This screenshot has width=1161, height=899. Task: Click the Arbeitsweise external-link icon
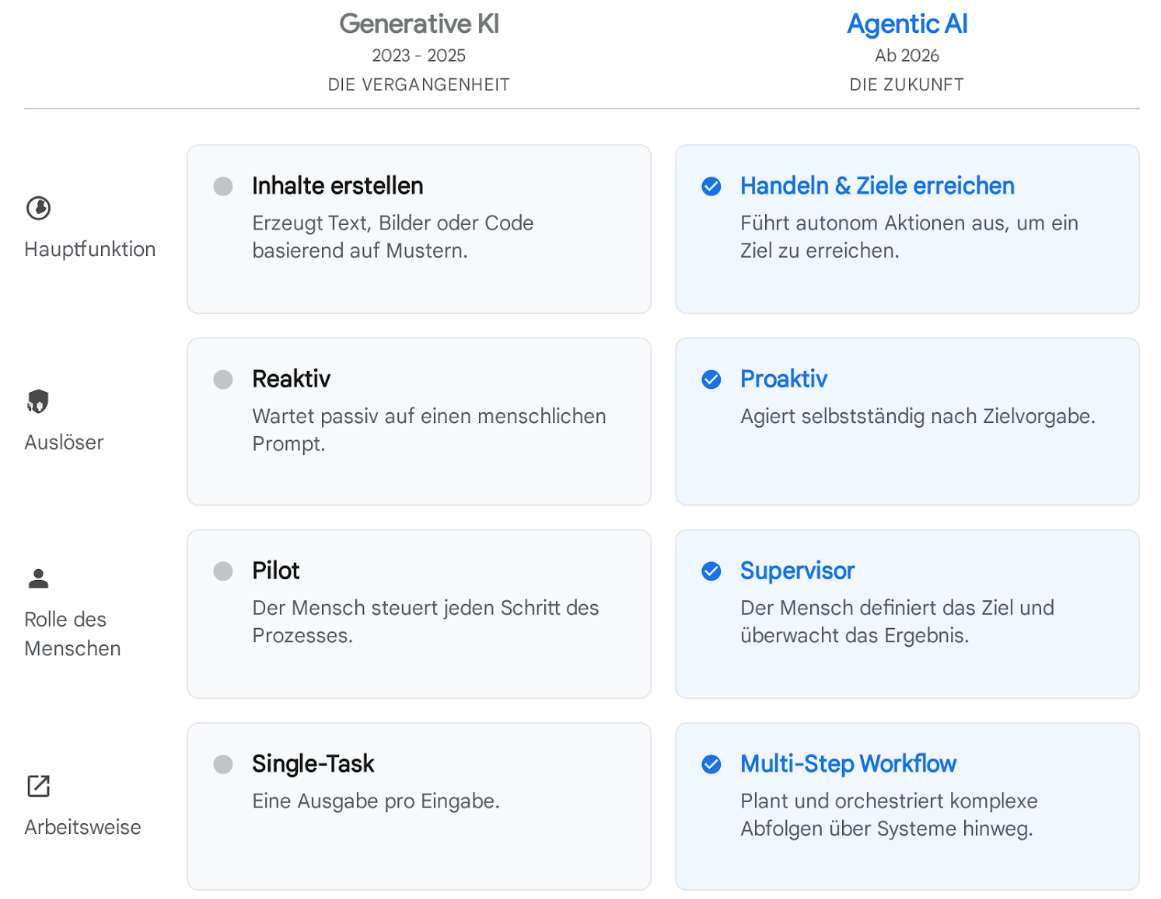click(x=38, y=786)
